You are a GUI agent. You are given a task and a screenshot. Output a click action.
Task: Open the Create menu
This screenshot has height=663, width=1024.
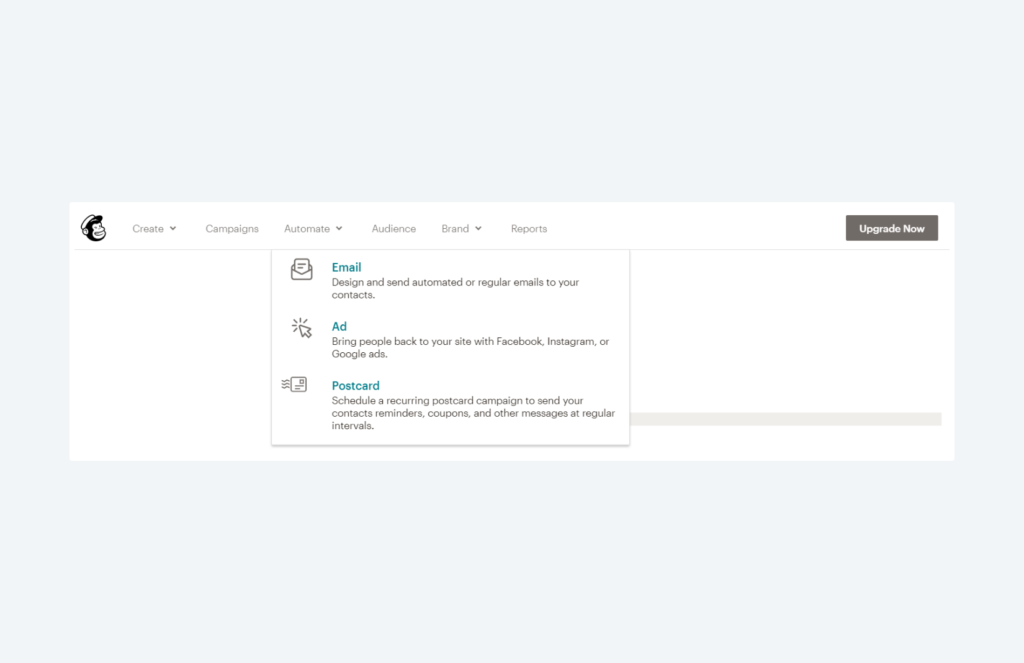(x=148, y=229)
